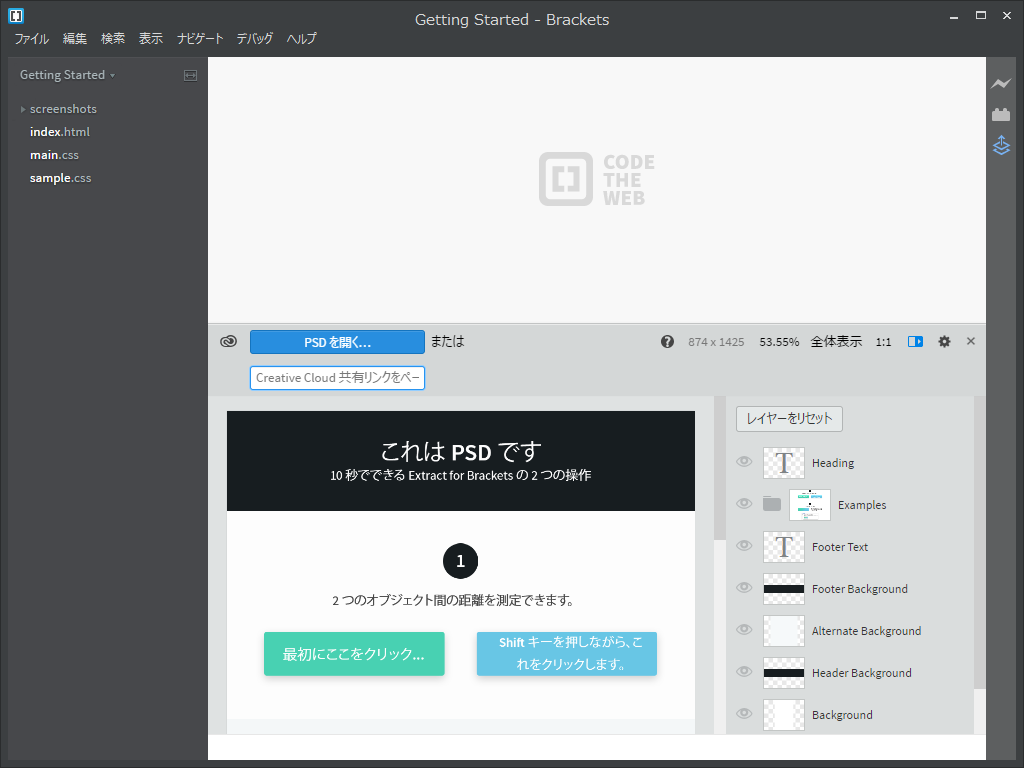
Task: Open the Extension Manager icon
Action: coord(1001,114)
